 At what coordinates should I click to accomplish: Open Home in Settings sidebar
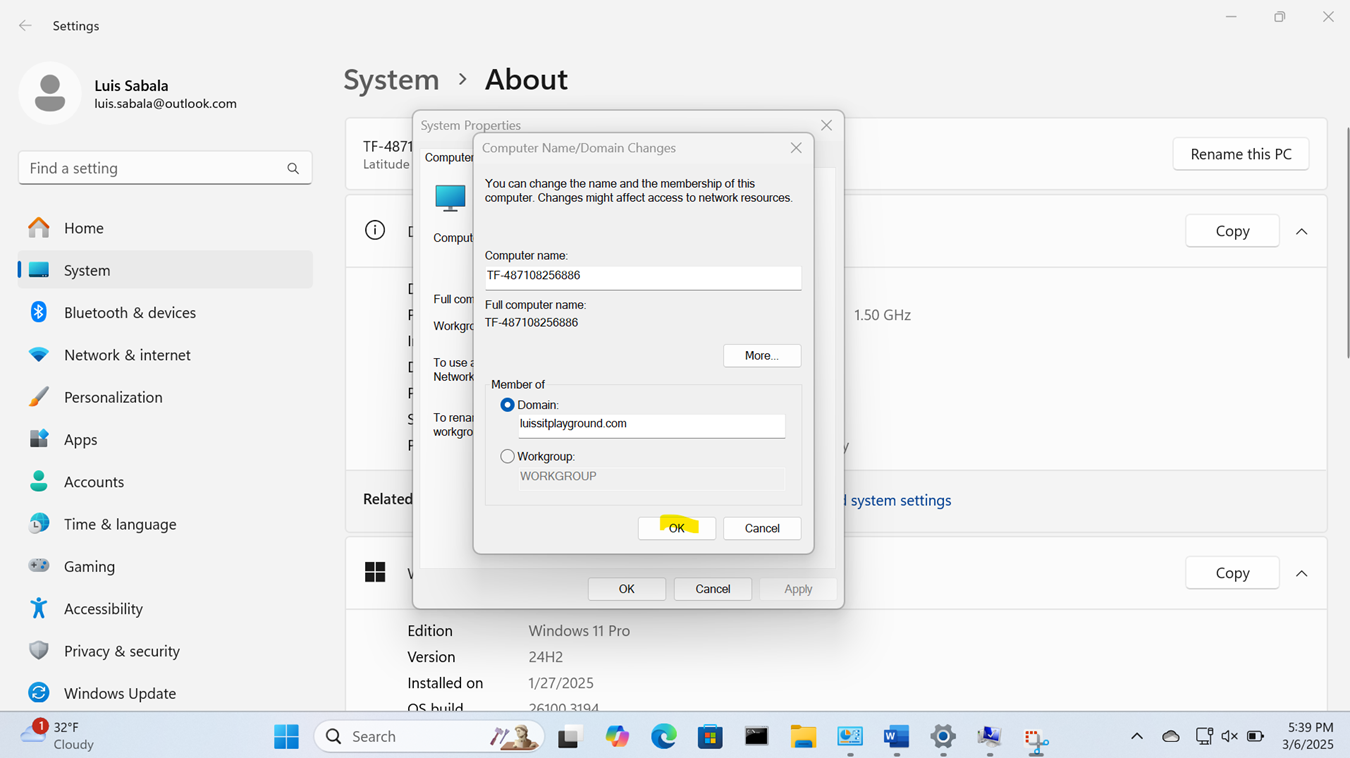[165, 228]
